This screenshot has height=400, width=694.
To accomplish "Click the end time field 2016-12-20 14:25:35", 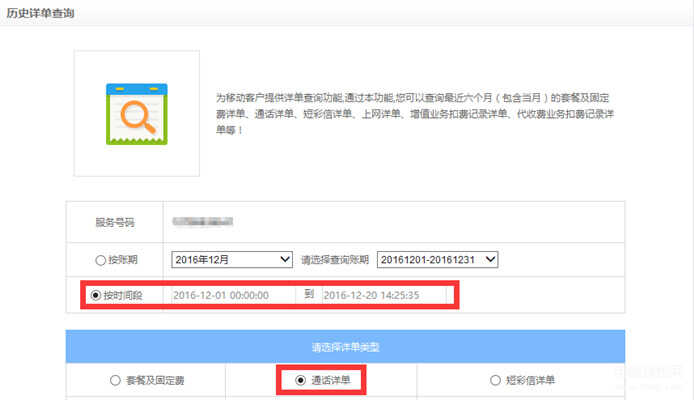I will point(384,295).
